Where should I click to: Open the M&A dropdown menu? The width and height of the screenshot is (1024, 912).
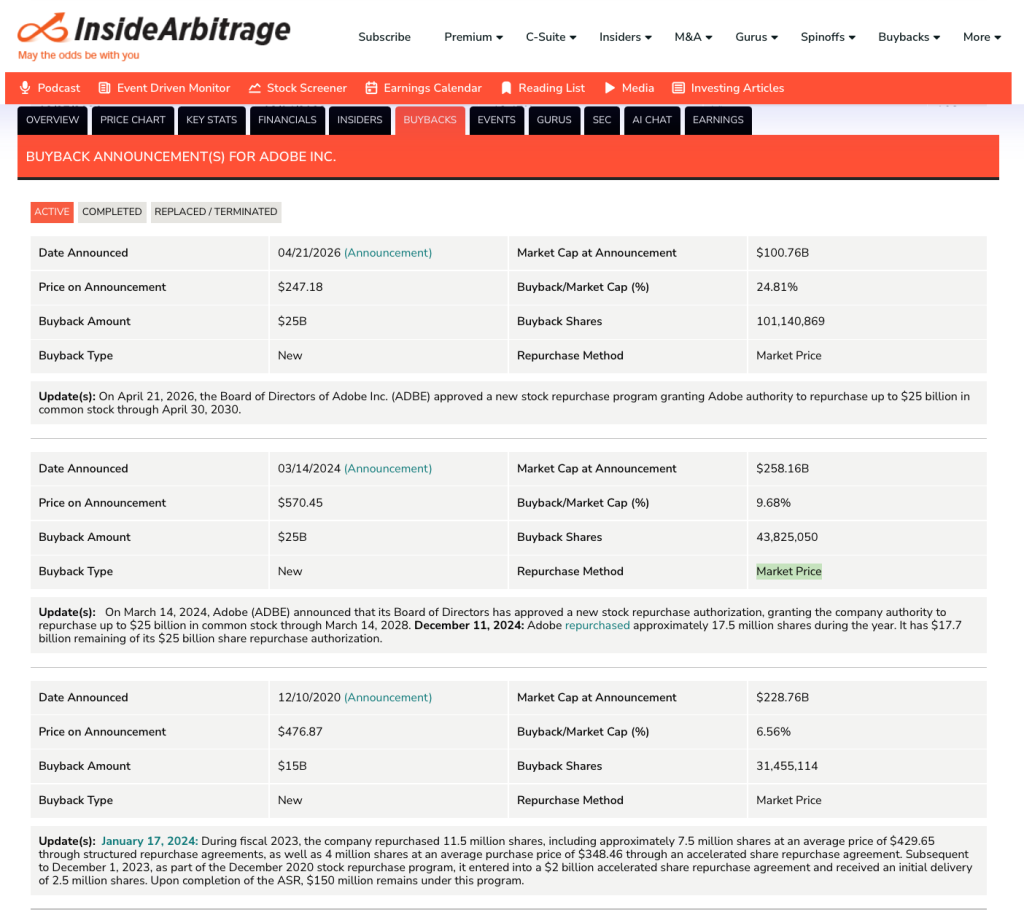pos(693,37)
